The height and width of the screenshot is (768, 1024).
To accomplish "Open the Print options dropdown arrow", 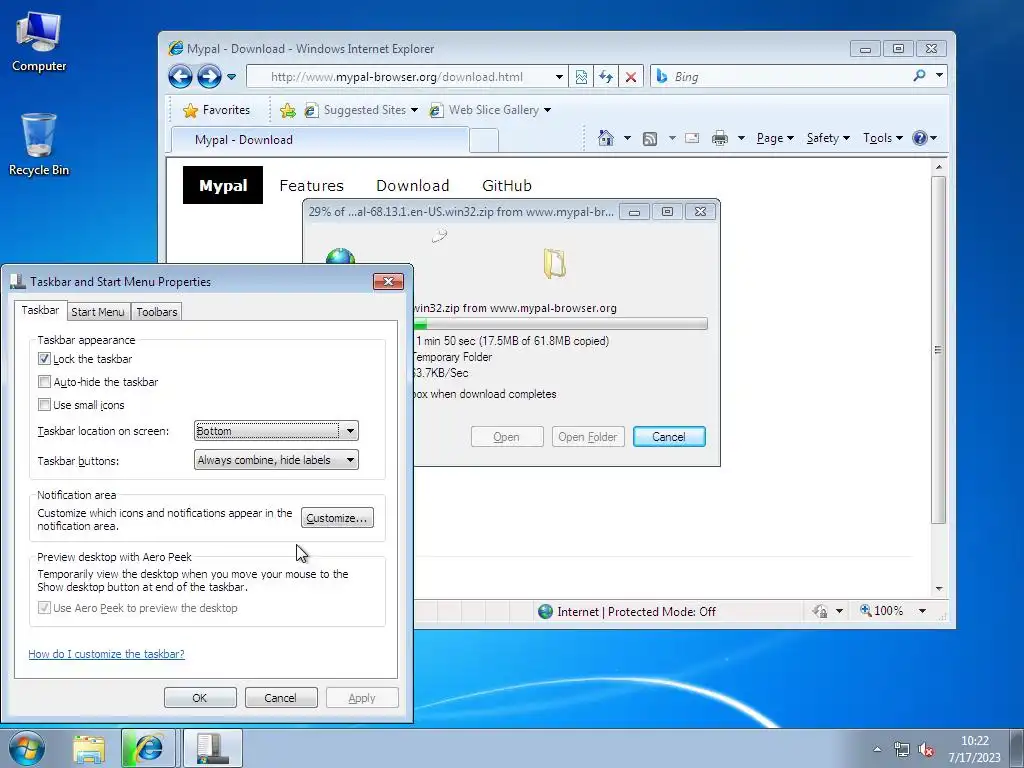I will click(x=741, y=138).
